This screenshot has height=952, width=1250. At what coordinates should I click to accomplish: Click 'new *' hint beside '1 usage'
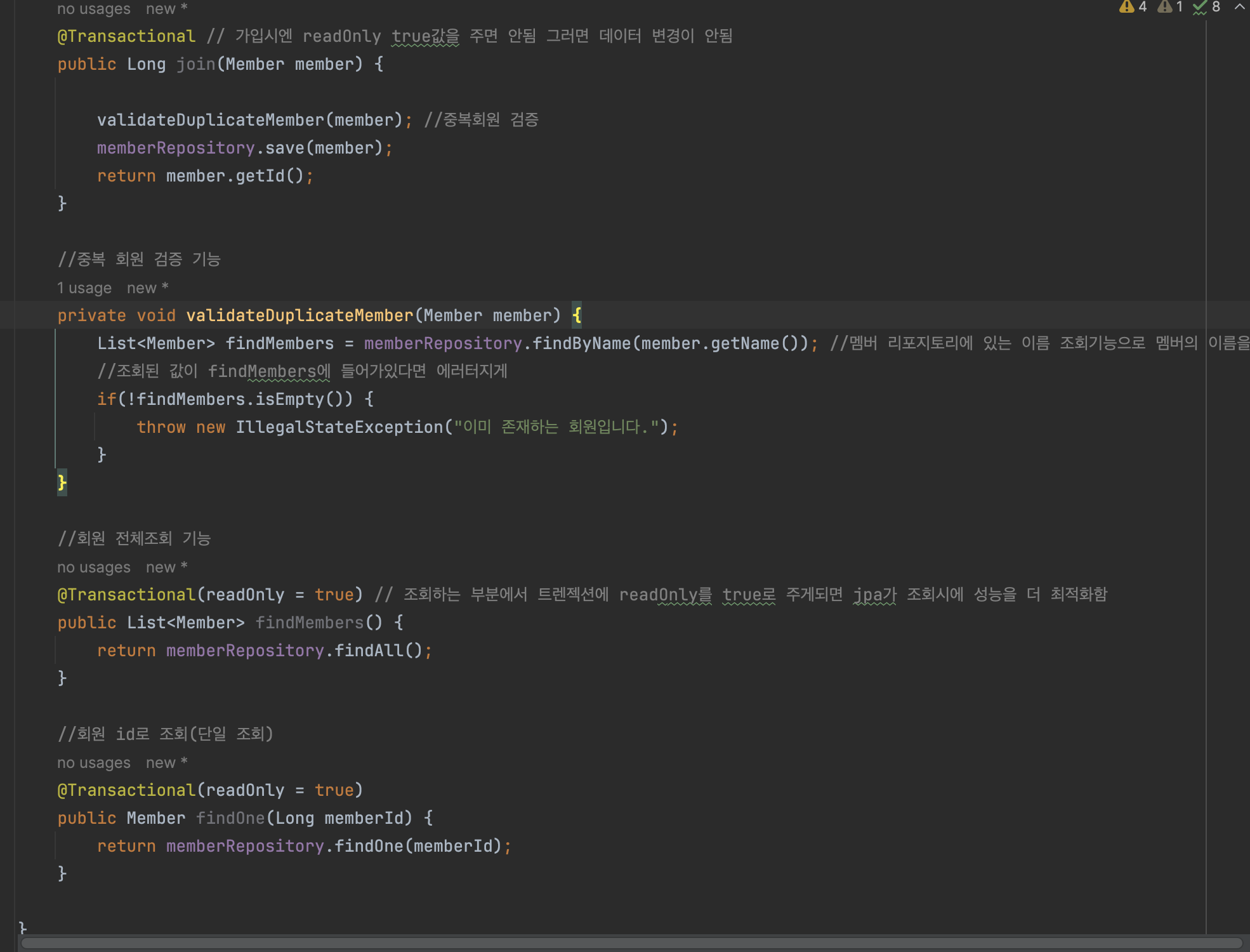pos(147,288)
